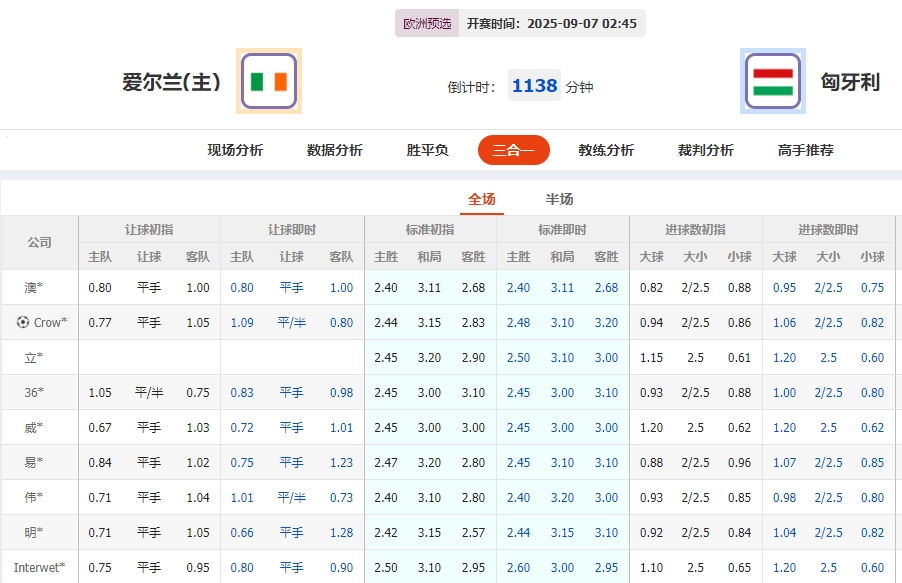Open the 裁判分析 section

(704, 150)
